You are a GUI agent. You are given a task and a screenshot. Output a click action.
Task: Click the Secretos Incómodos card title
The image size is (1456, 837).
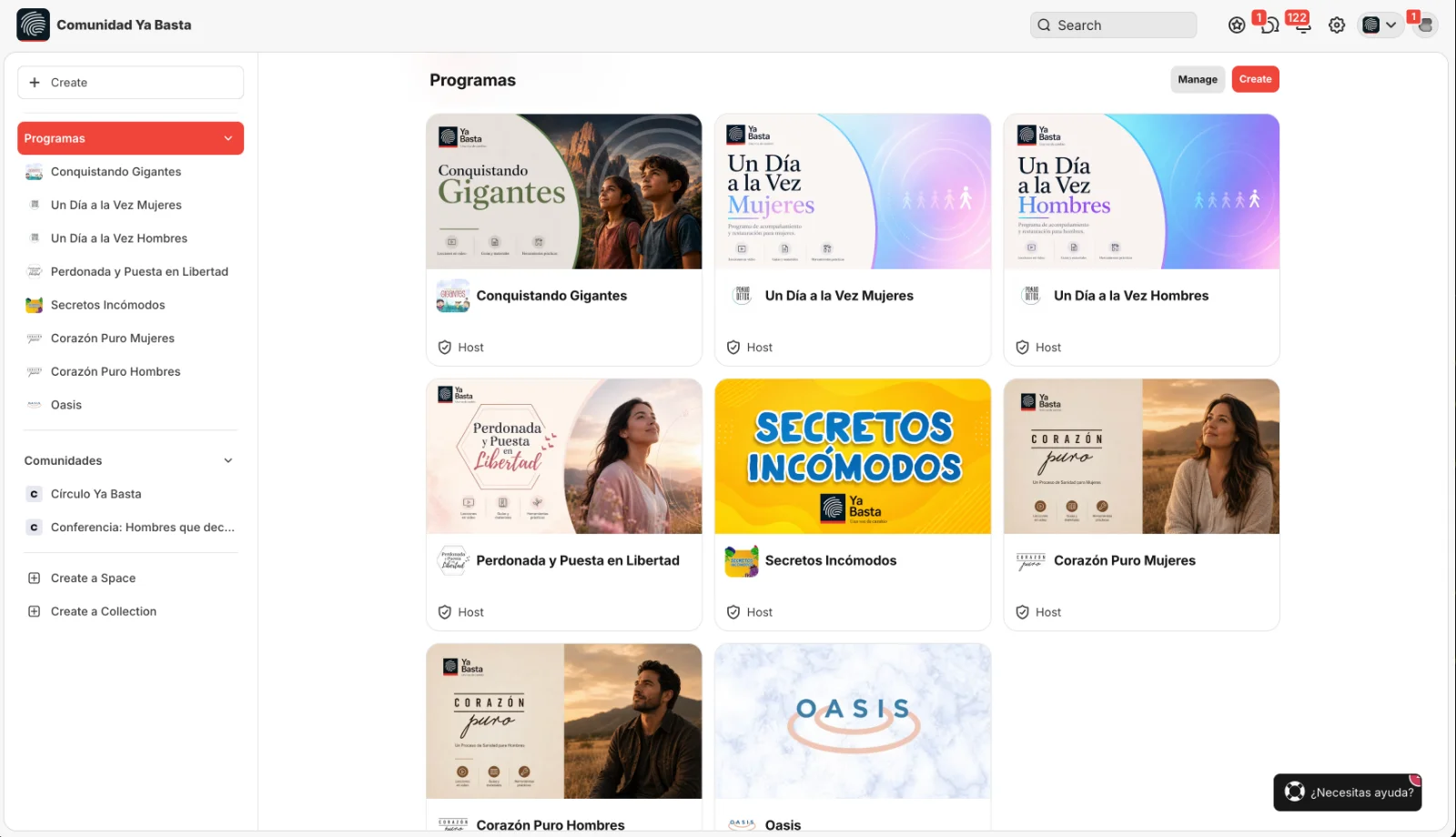coord(831,560)
